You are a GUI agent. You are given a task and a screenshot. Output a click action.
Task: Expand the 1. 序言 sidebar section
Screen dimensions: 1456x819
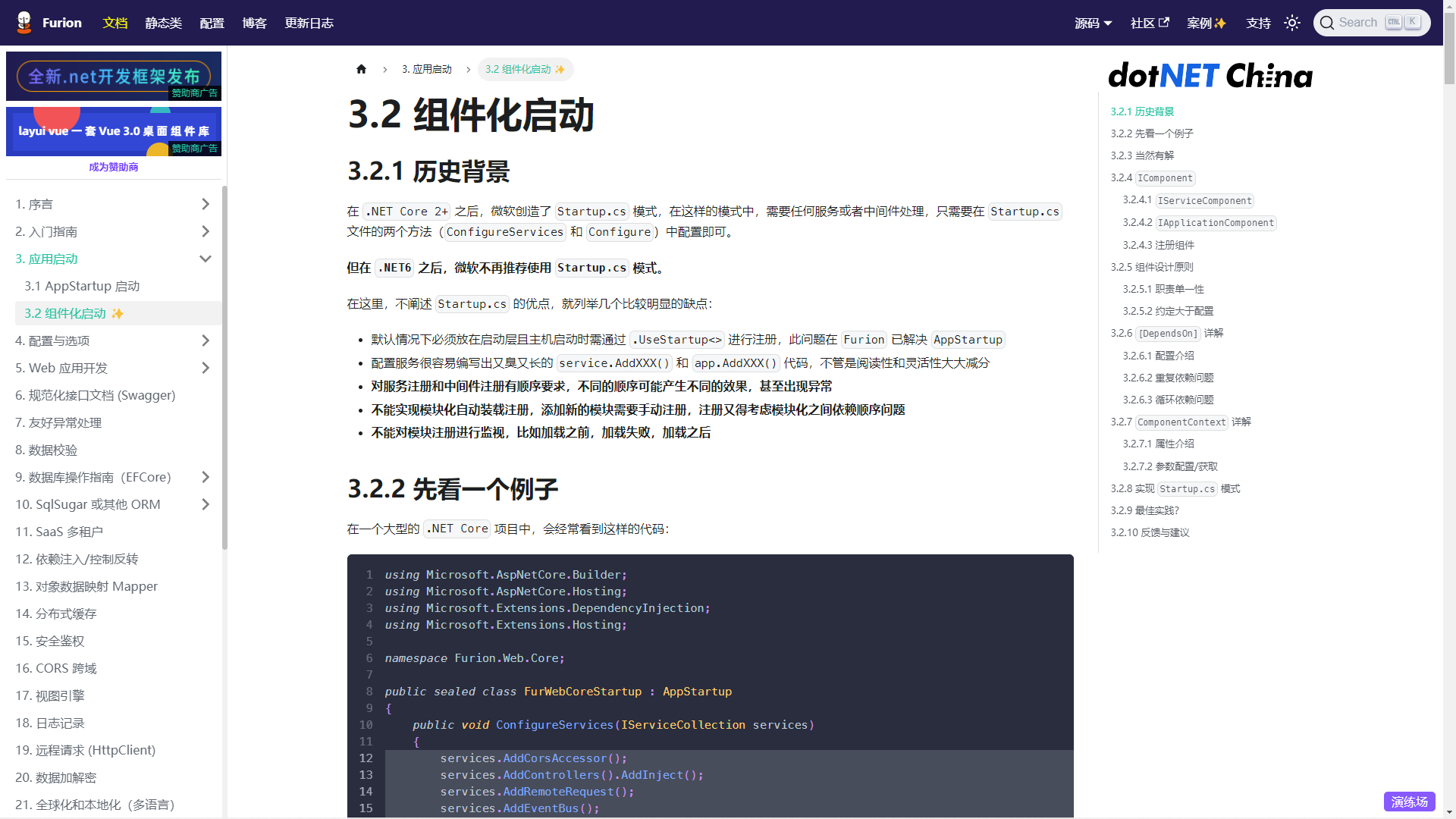[114, 204]
